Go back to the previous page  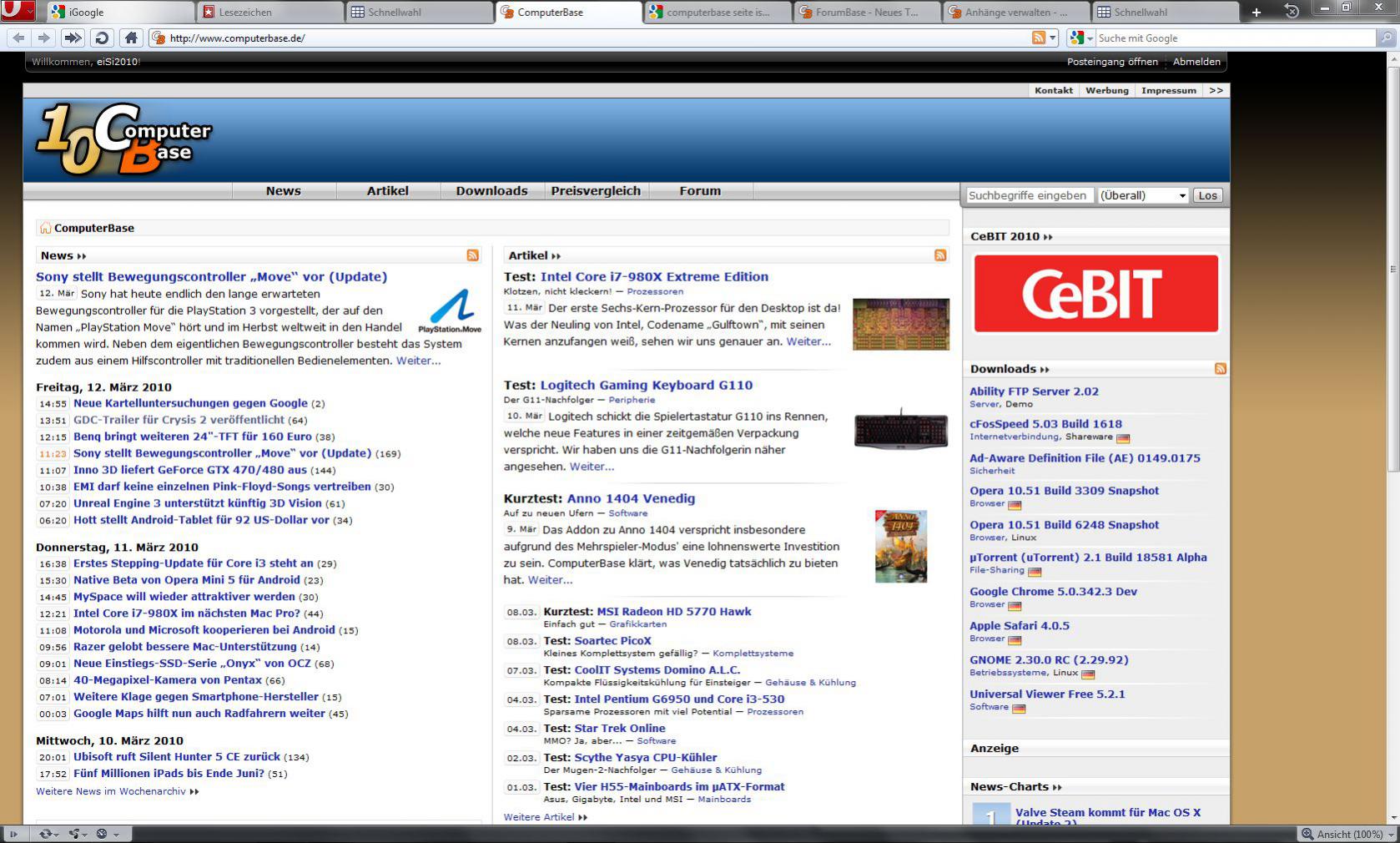(x=19, y=38)
